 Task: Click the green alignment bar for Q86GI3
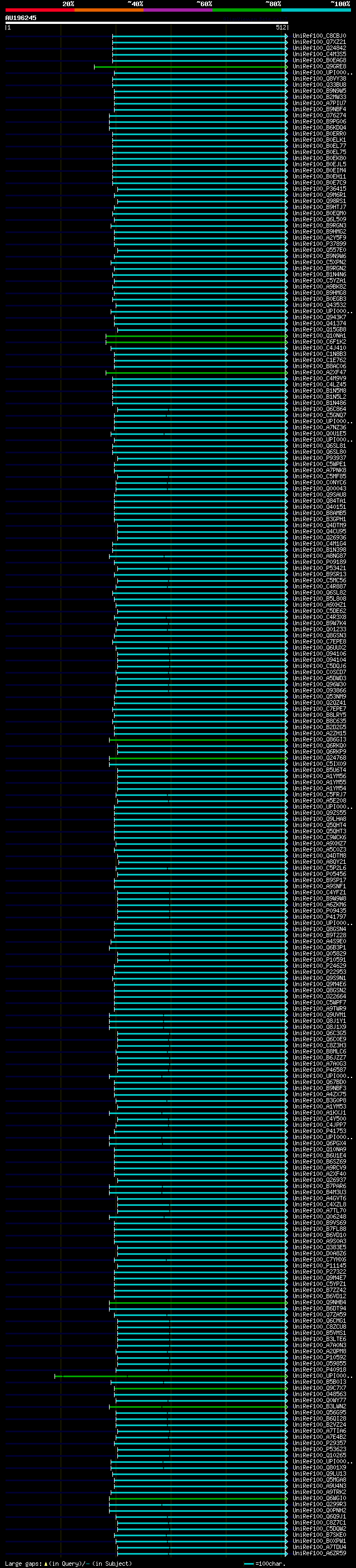[199, 740]
